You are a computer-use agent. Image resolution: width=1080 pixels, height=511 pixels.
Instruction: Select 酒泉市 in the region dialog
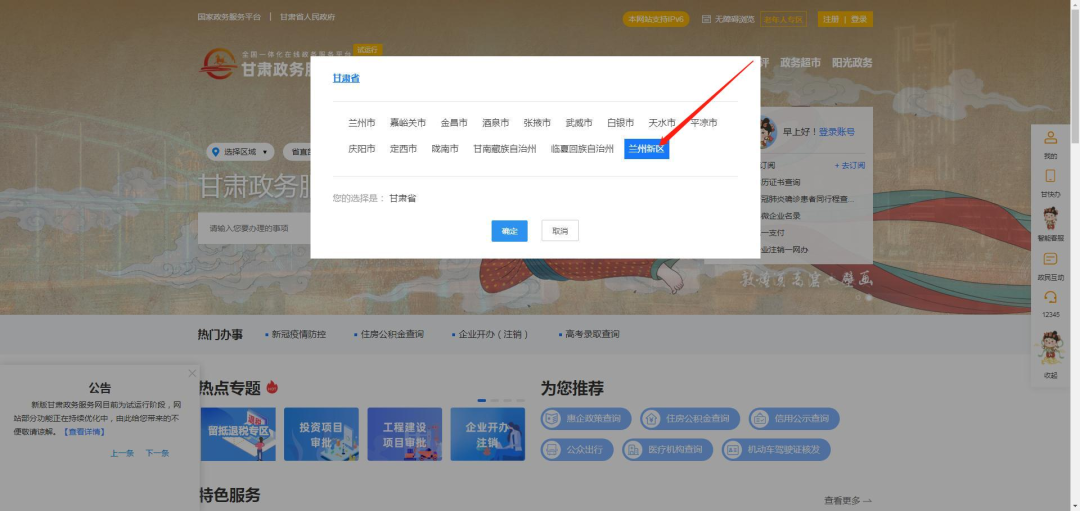(x=495, y=123)
